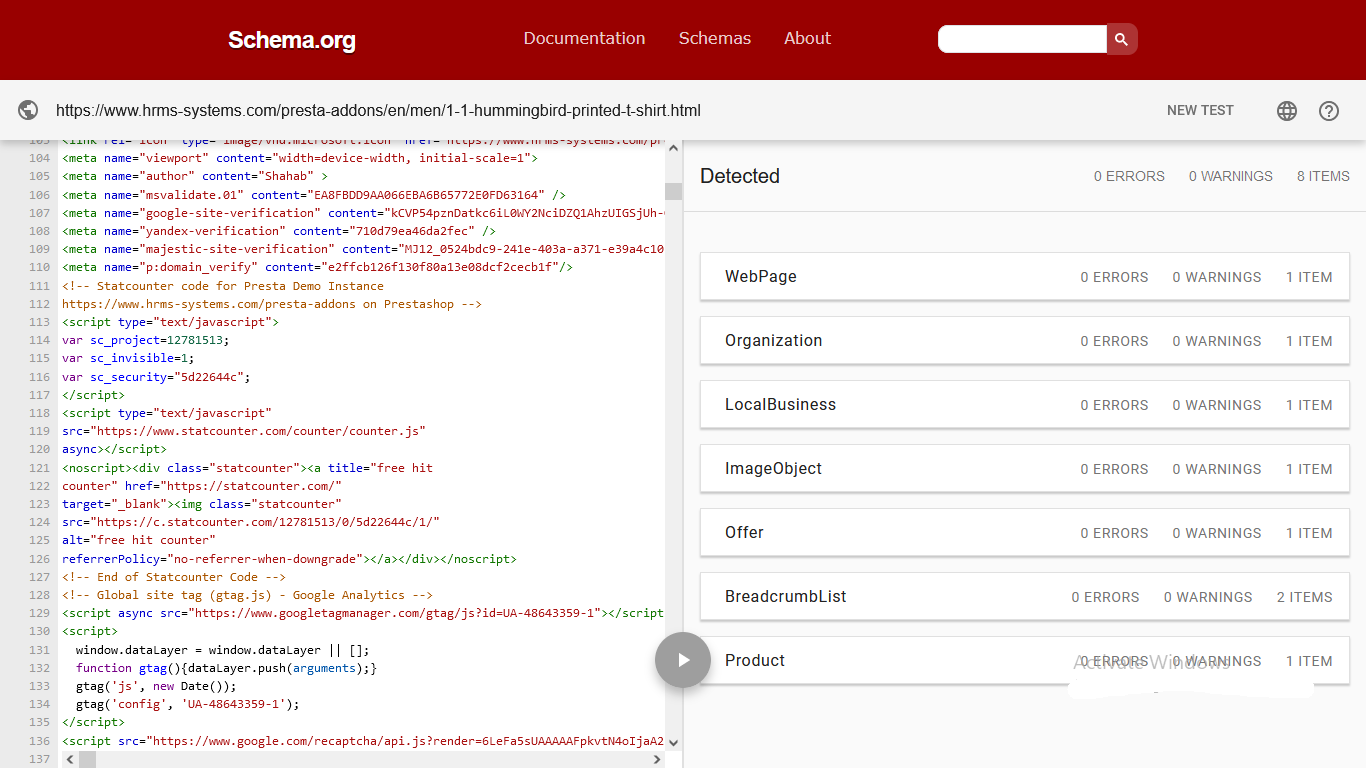Click the recaptcha api.js script line

coord(363,741)
